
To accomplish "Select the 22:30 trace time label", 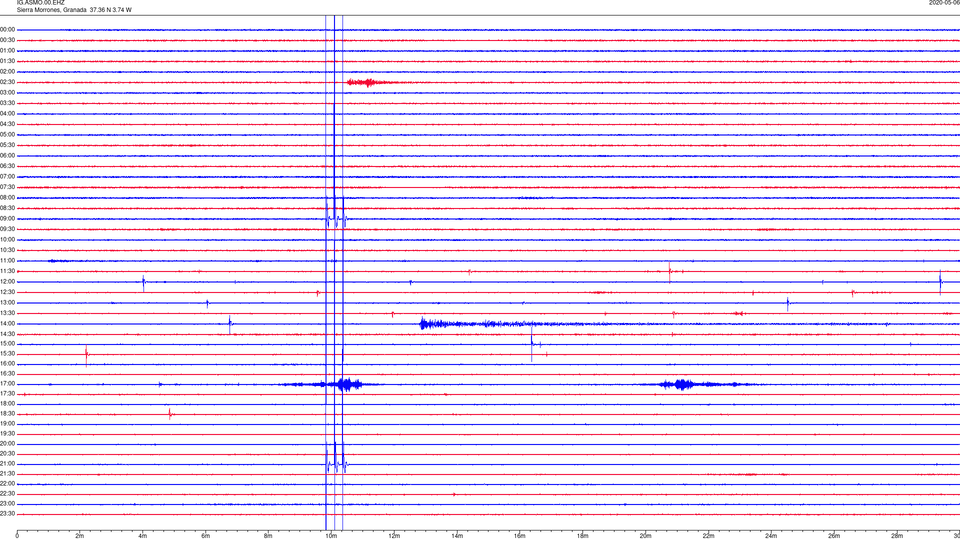I will pyautogui.click(x=7, y=494).
